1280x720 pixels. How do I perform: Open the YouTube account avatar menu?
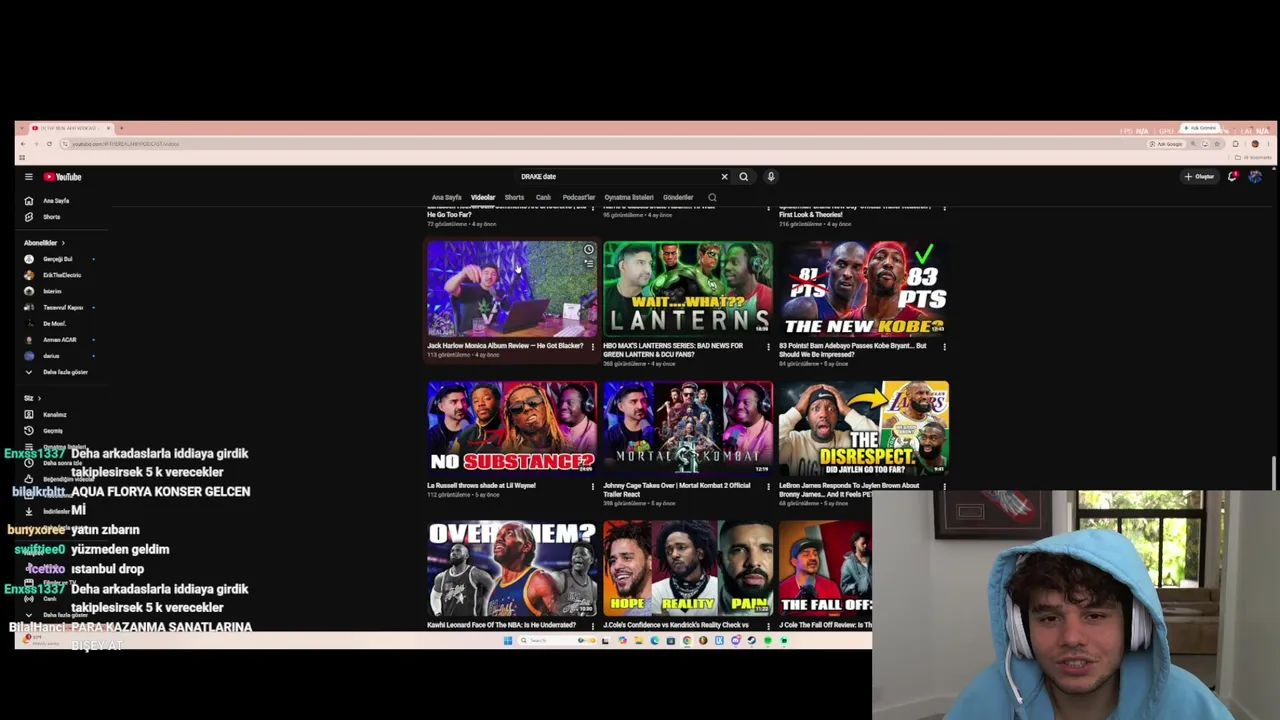pyautogui.click(x=1255, y=177)
